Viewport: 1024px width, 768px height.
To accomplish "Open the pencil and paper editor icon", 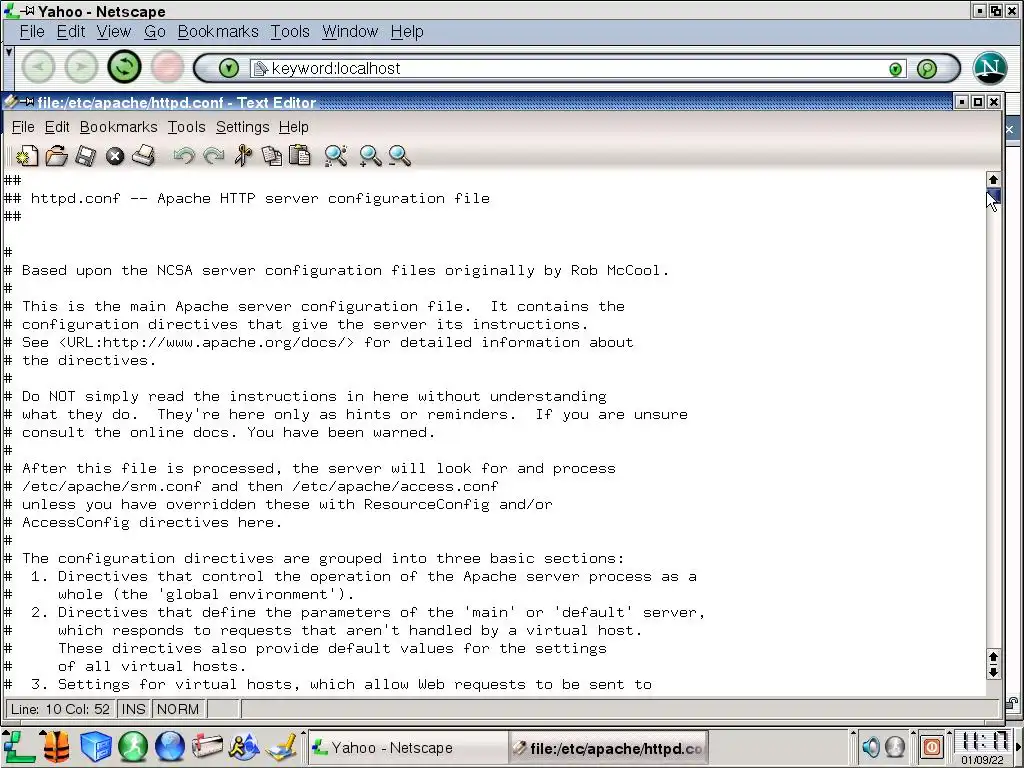I will [x=281, y=746].
